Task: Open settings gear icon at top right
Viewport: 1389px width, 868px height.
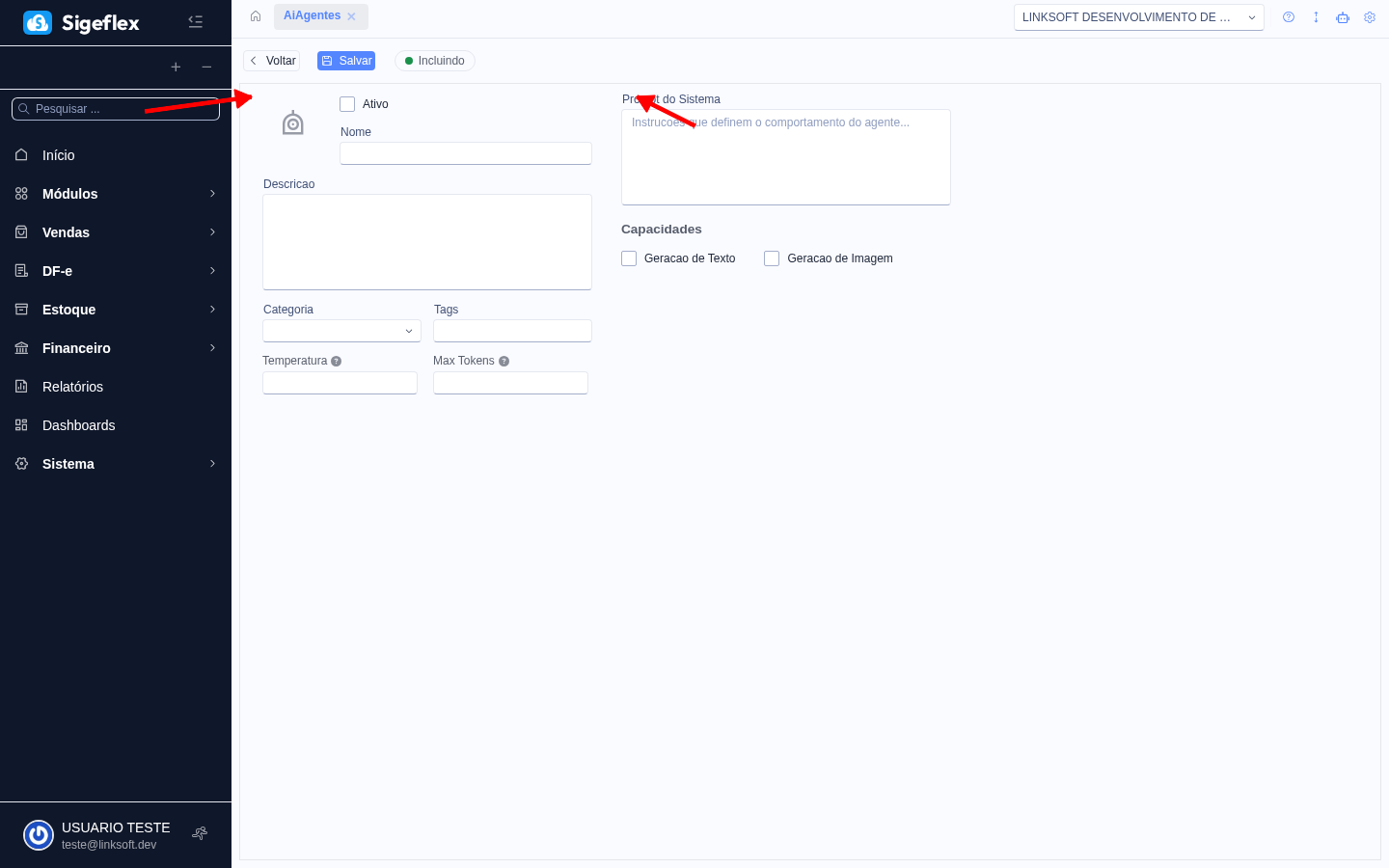Action: click(1370, 17)
